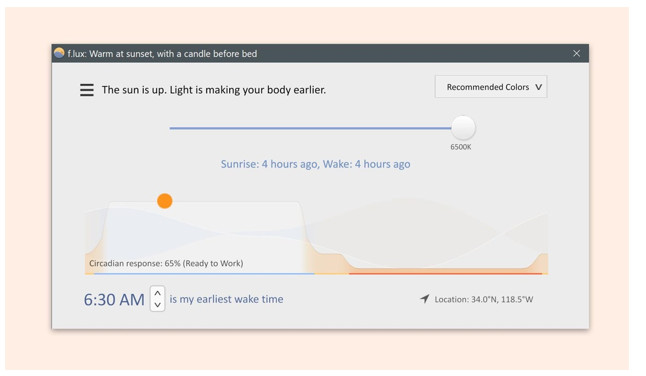Click the 6500K temperature label
This screenshot has height=376, width=646.
tap(461, 147)
